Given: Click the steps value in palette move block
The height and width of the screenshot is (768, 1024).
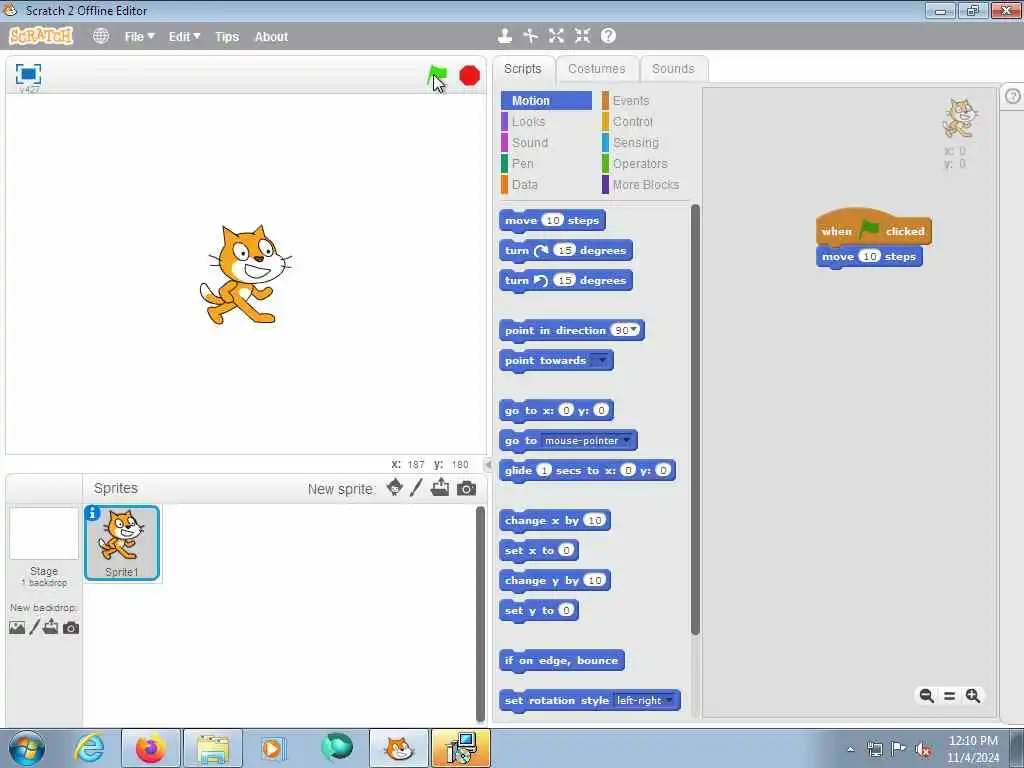Looking at the screenshot, I should pyautogui.click(x=553, y=220).
